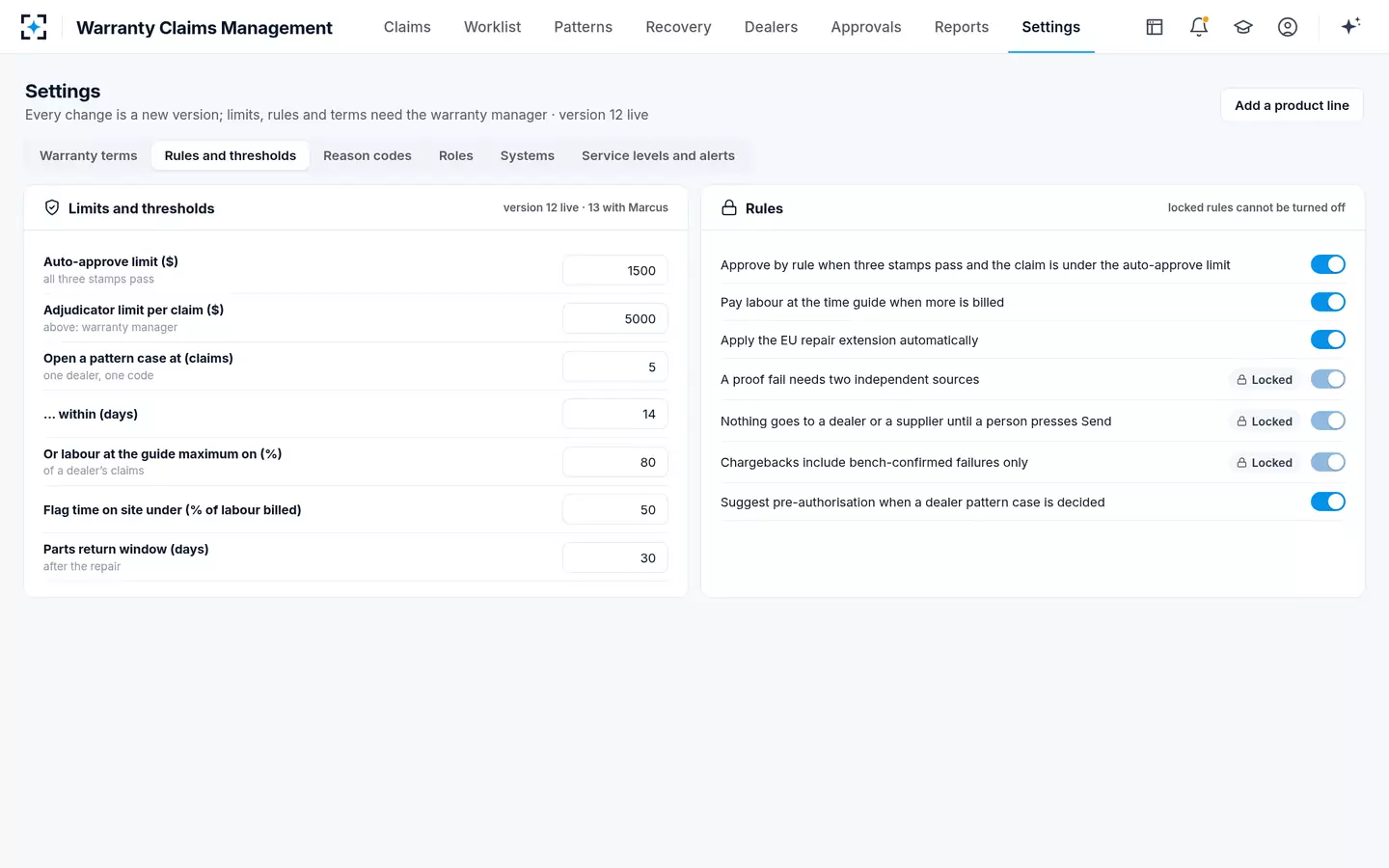Screen dimensions: 1389x868
Task: Click the Adjudicator limit per claim field
Action: (615, 319)
